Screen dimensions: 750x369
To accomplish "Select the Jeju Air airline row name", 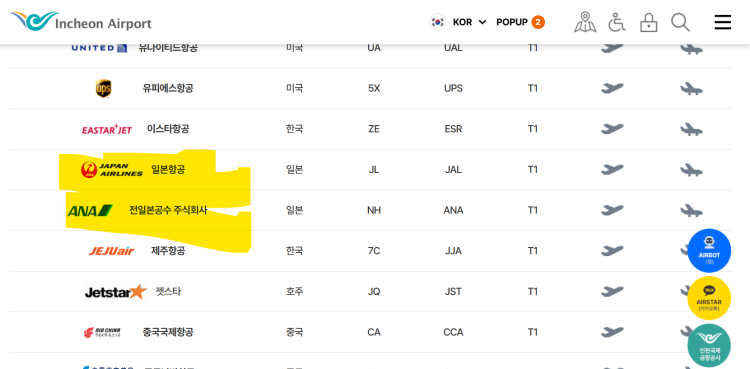I will 168,251.
